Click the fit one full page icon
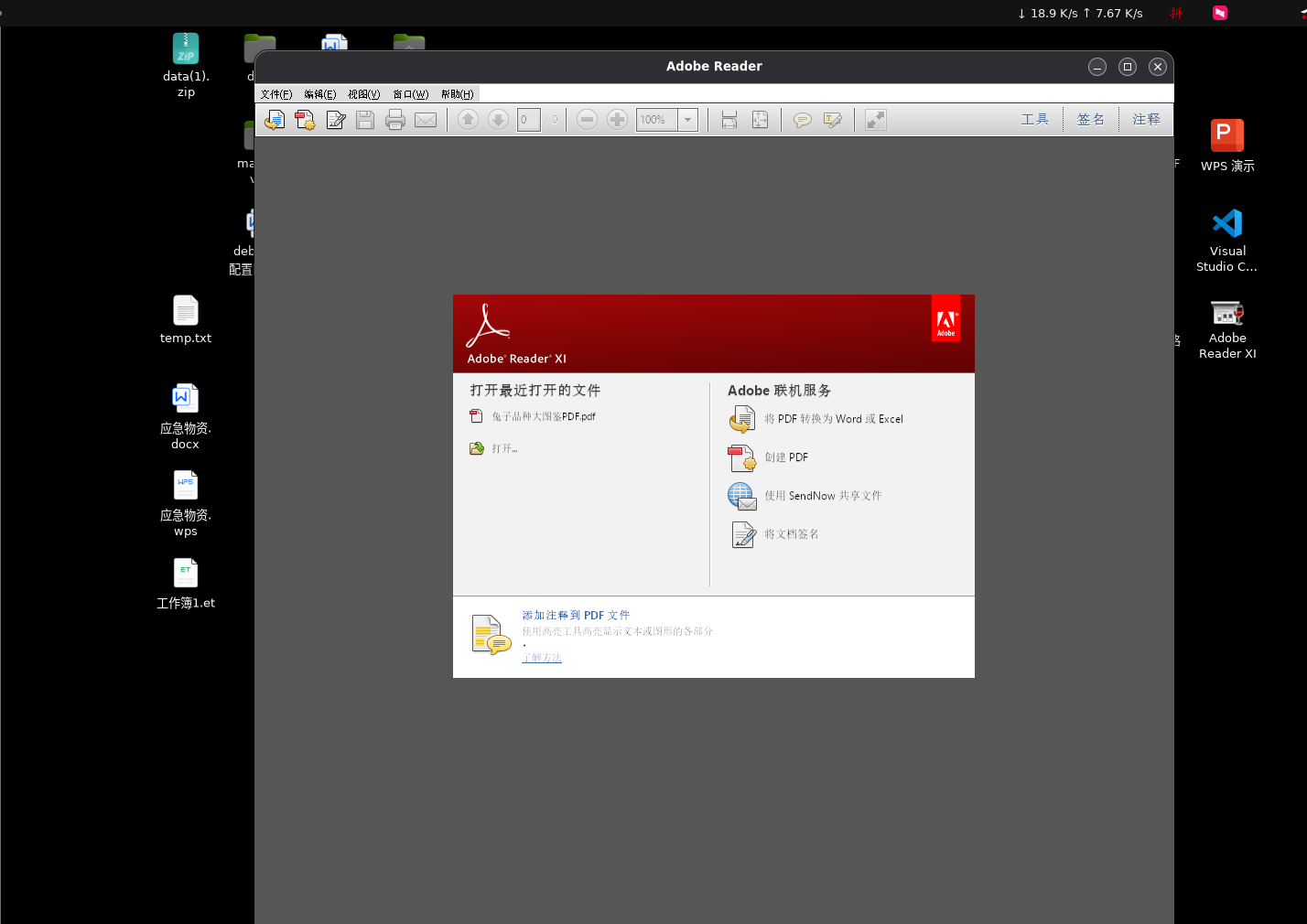Viewport: 1307px width, 924px height. tap(760, 120)
